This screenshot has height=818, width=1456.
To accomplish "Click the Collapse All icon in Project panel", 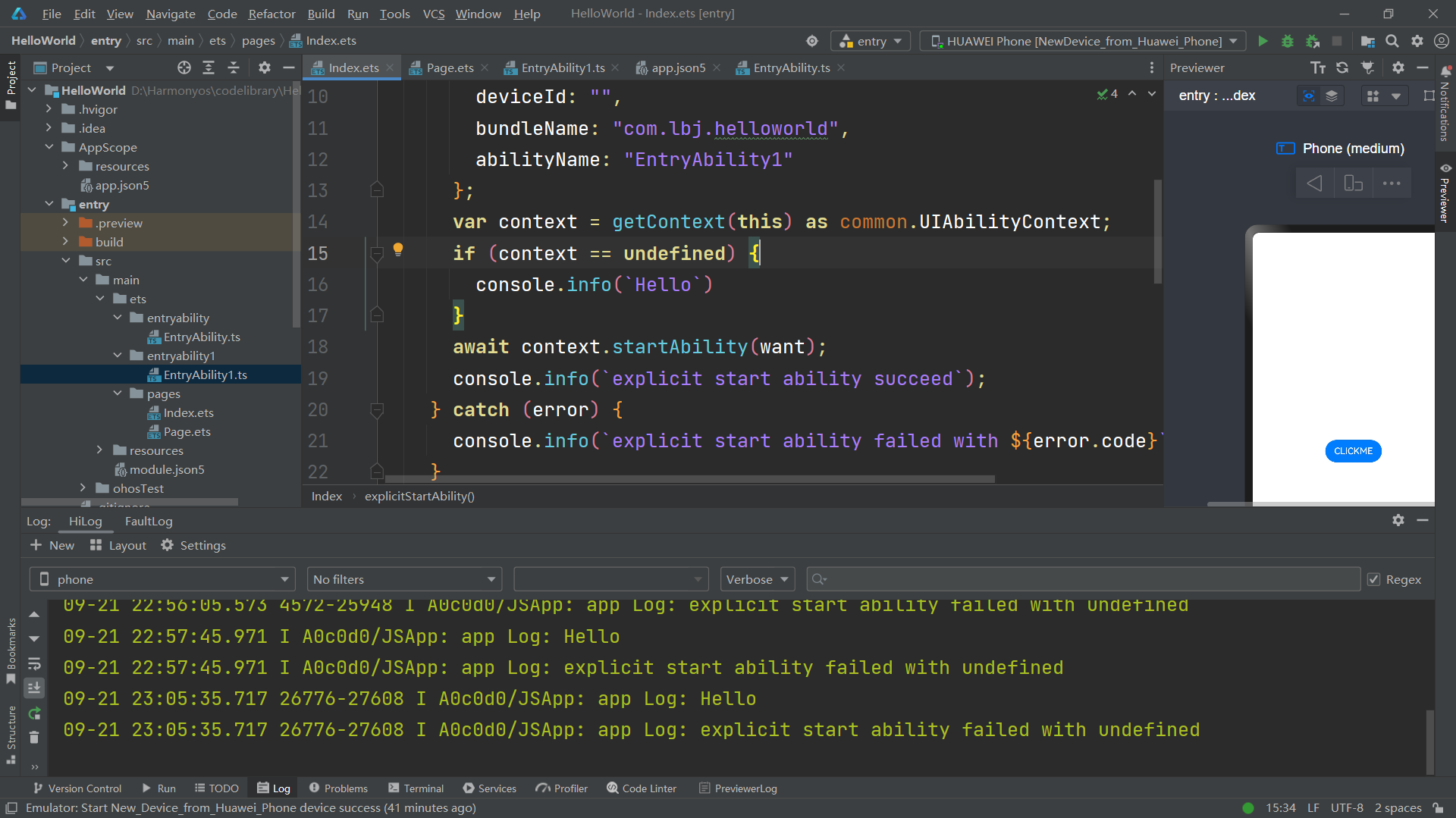I will tap(234, 68).
